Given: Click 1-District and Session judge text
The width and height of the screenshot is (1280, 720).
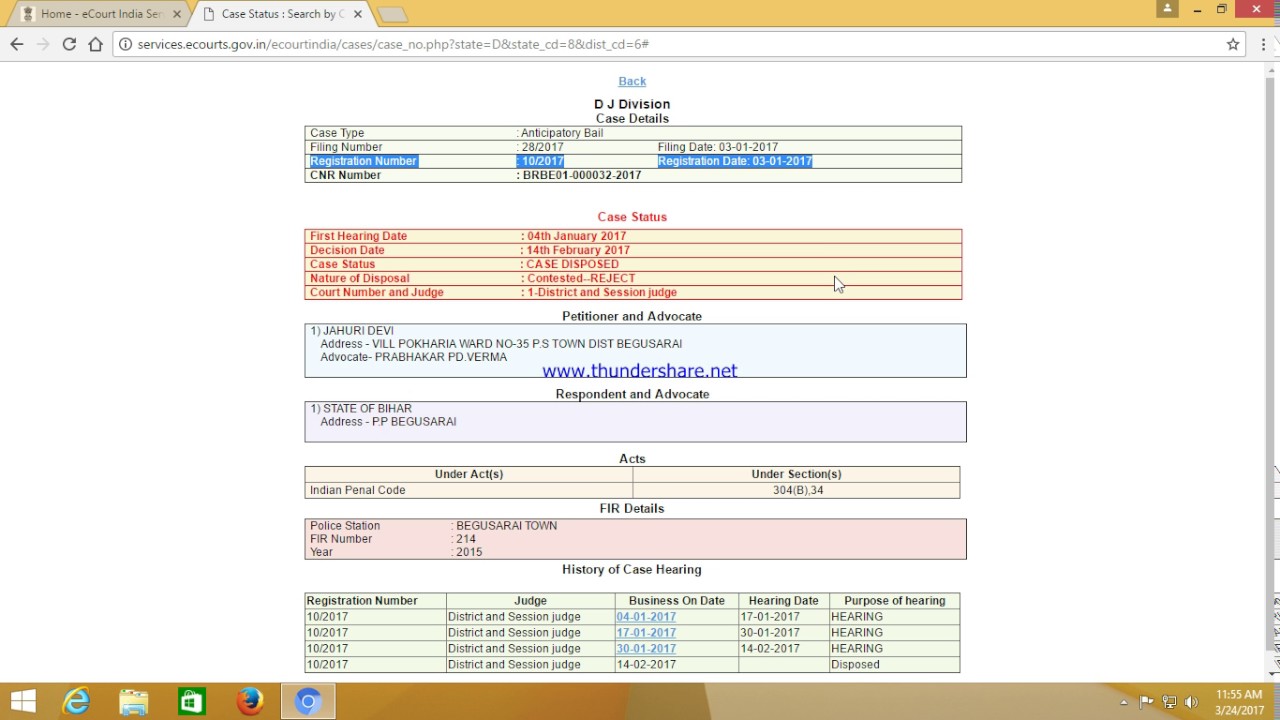Looking at the screenshot, I should tap(602, 292).
